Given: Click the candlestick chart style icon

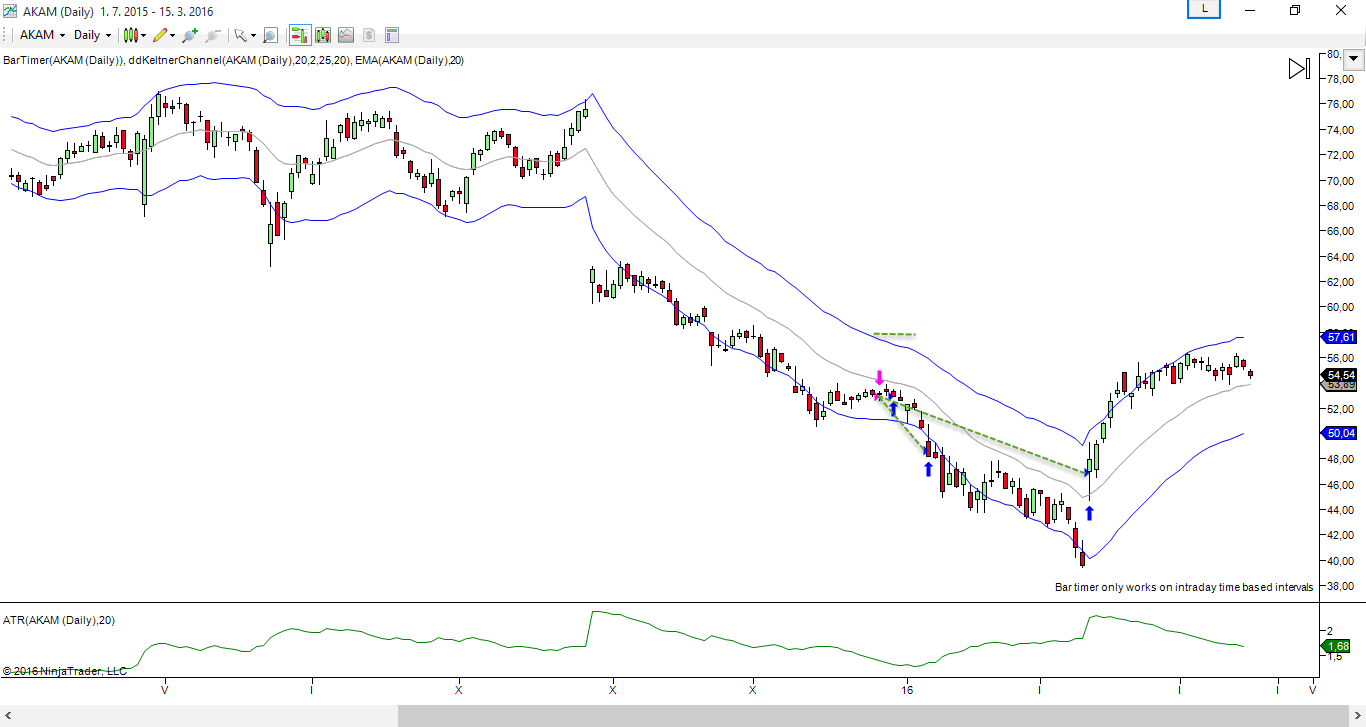Looking at the screenshot, I should click(x=130, y=35).
